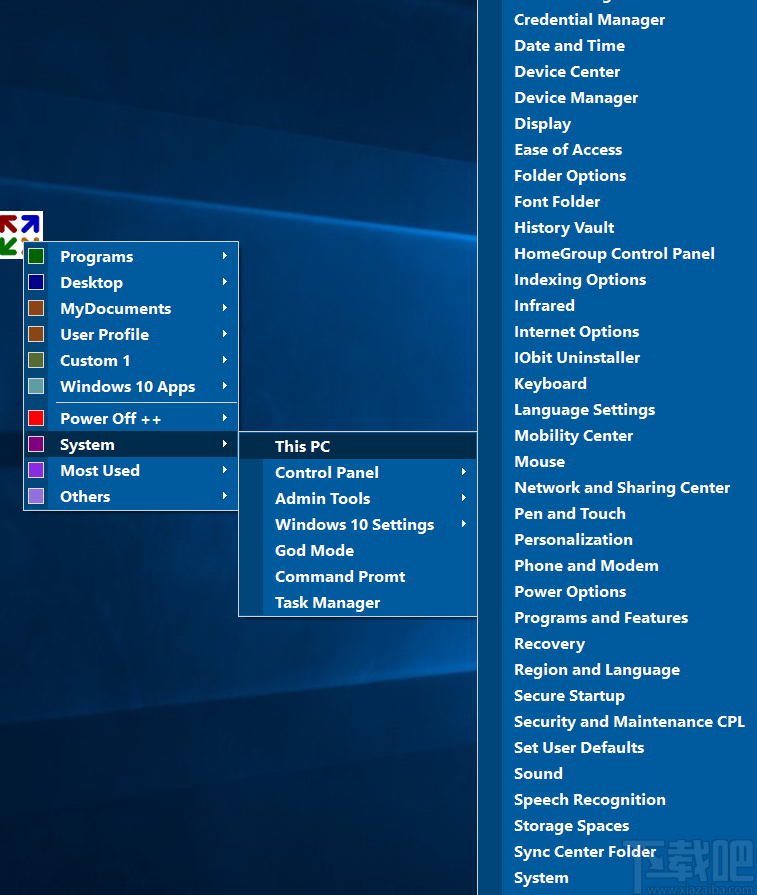Expand the Windows 10 Apps submenu arrow
Screen dimensions: 757x895
[225, 385]
